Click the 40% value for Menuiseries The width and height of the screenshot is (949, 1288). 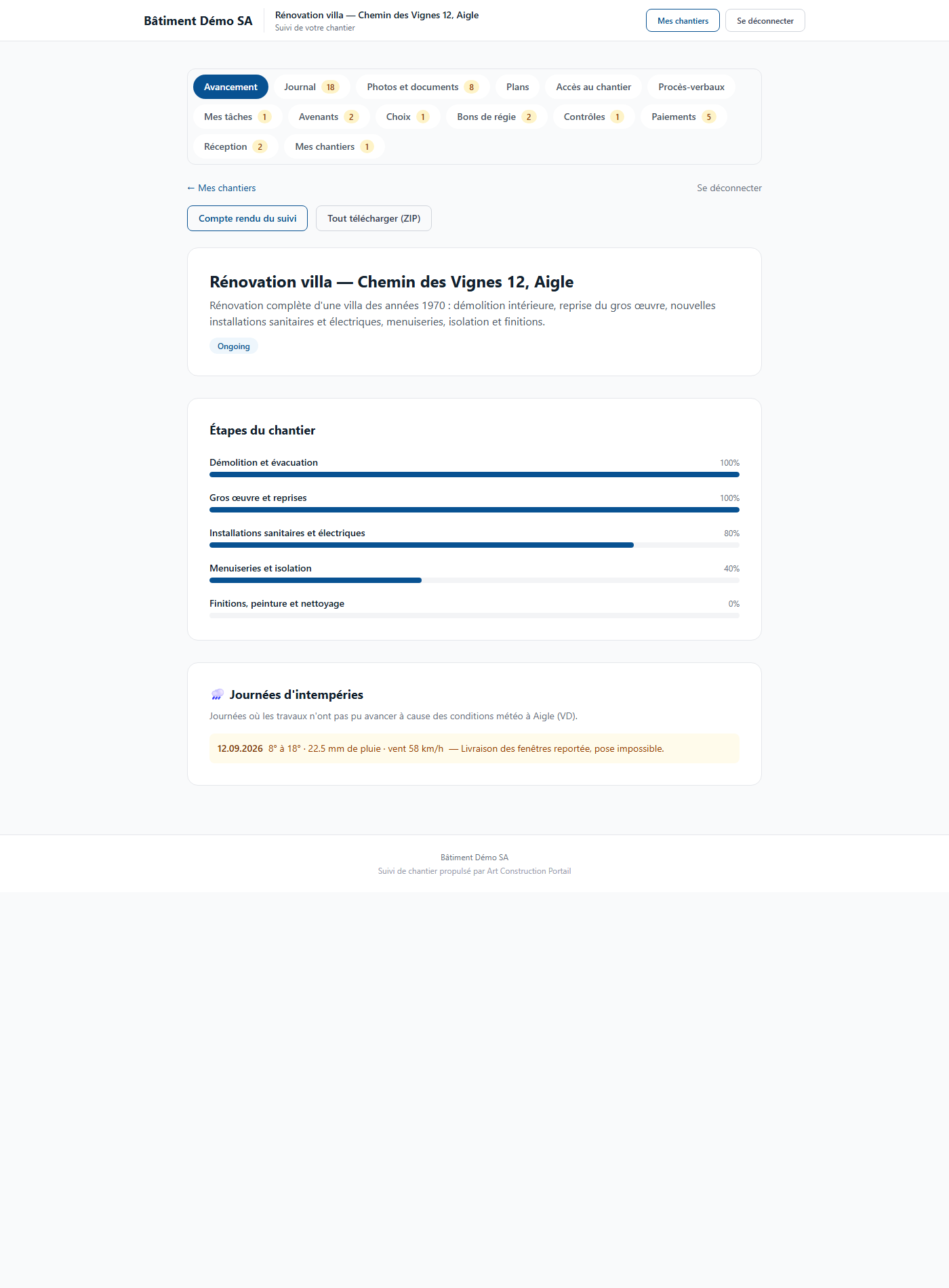tap(731, 569)
